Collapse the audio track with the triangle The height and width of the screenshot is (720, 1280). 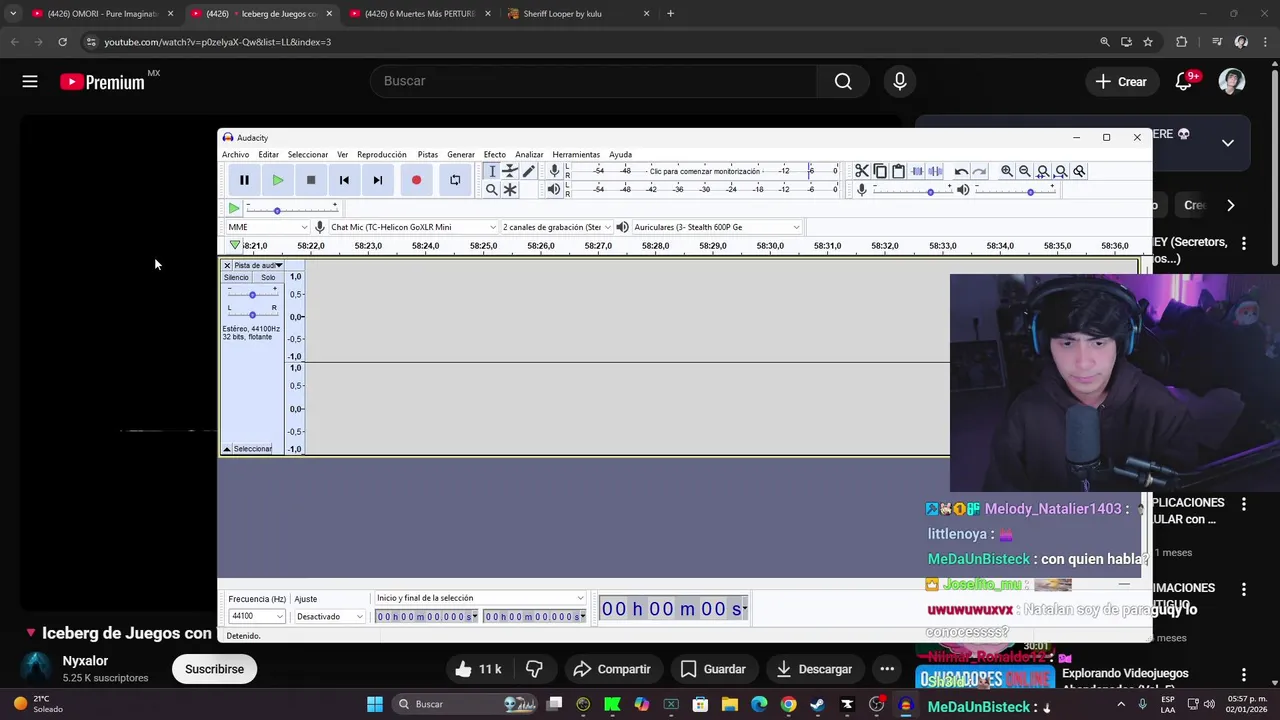click(226, 449)
